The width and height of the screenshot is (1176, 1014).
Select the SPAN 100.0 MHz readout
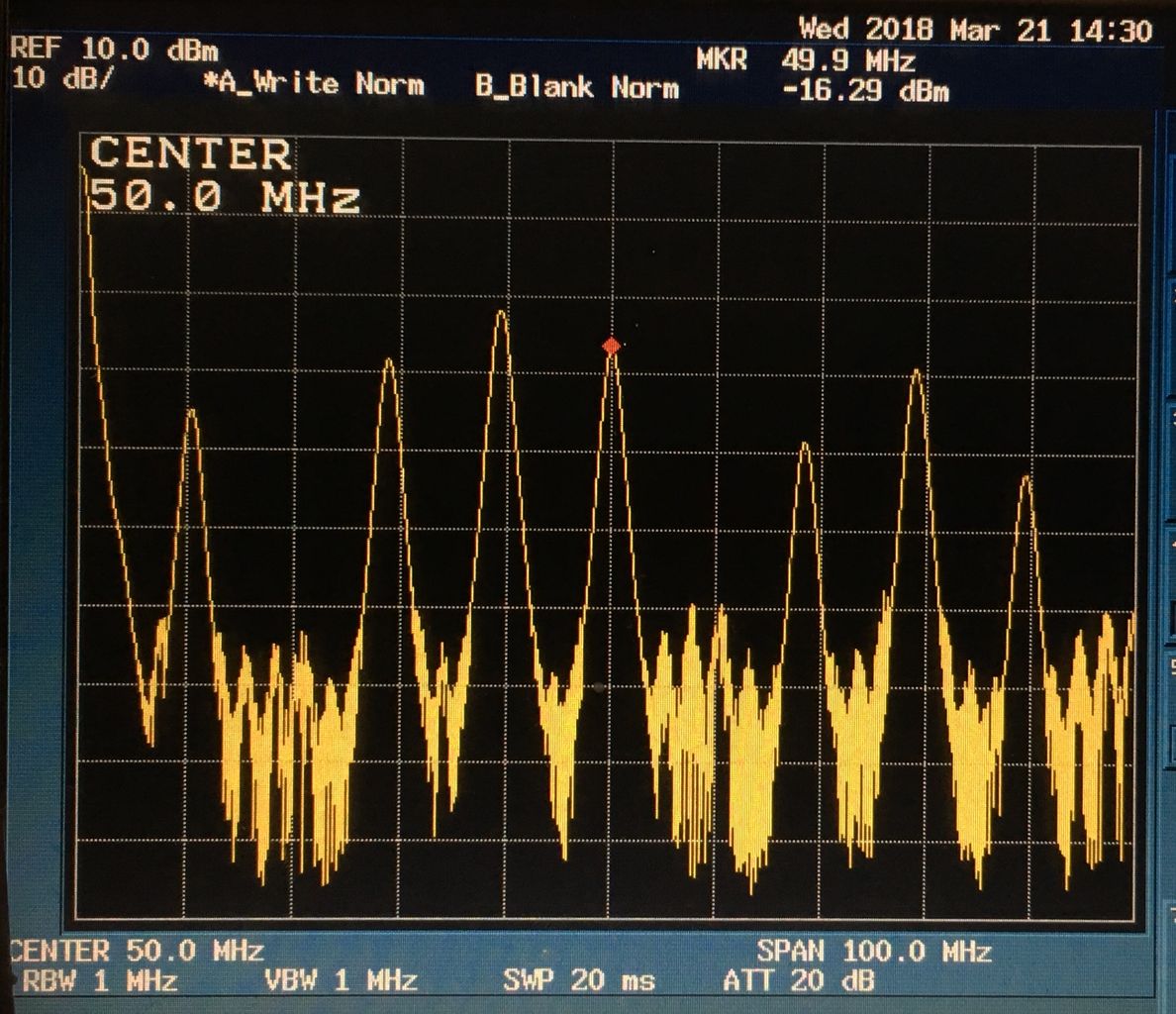(874, 952)
